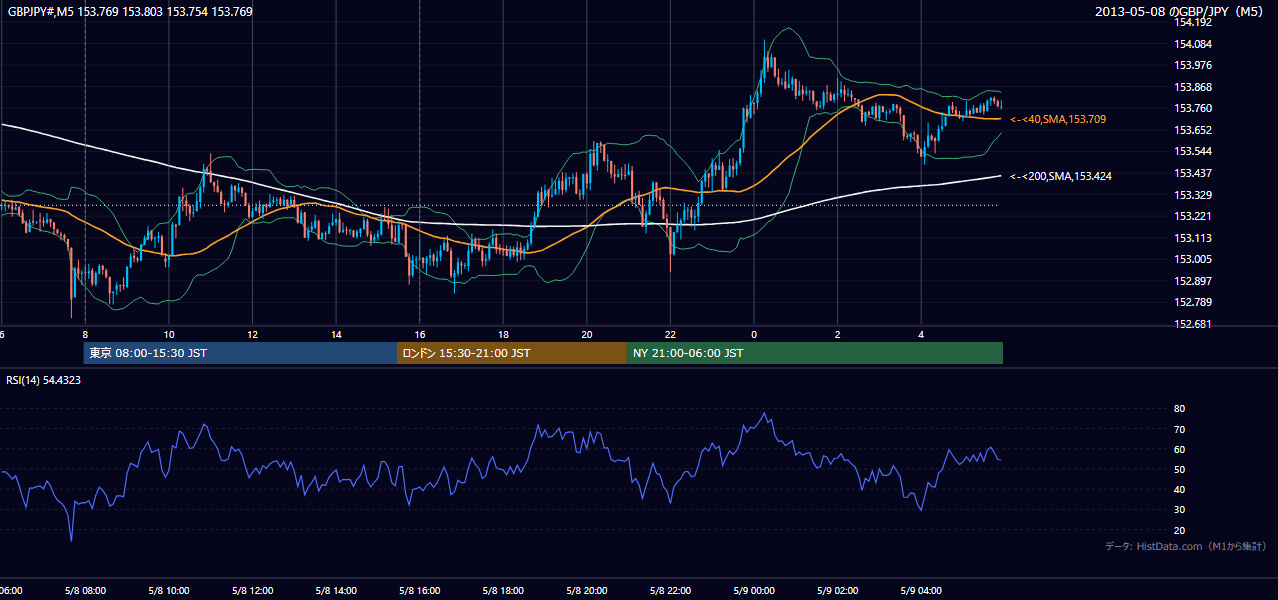Screen dimensions: 1278x600
Task: Click hour label 16 under the price chart
Action: (x=420, y=335)
